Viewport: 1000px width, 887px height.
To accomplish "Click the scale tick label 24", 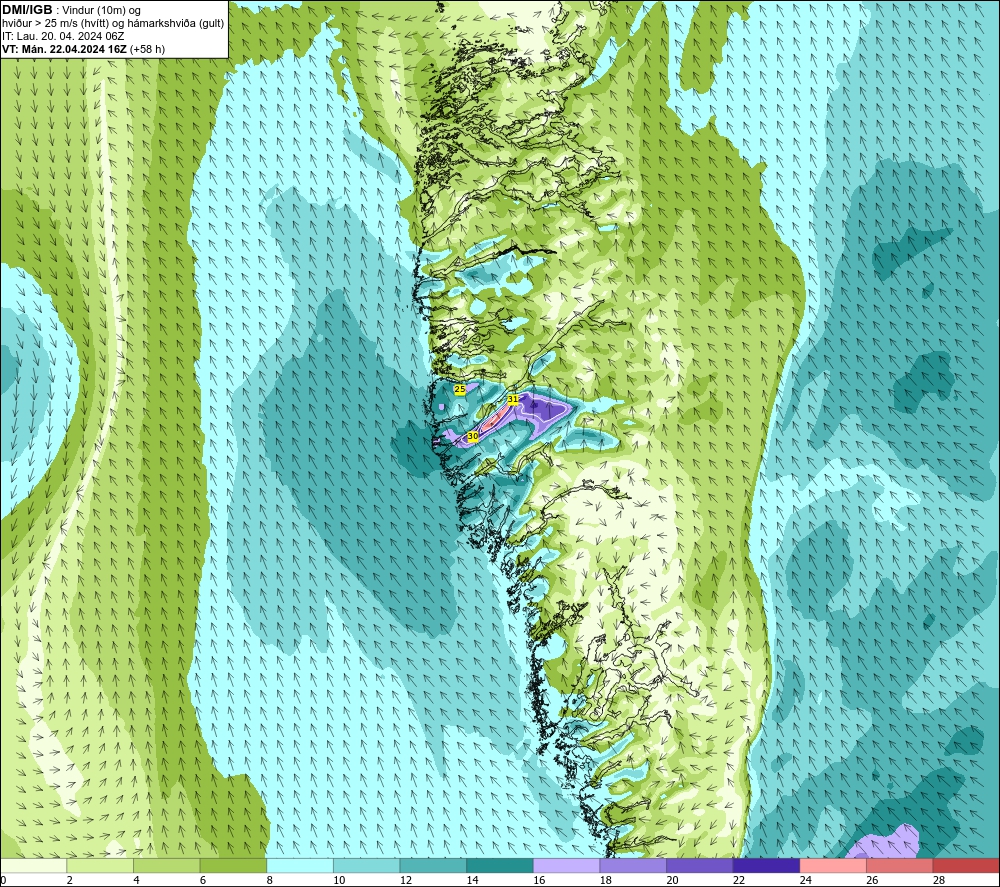I will (805, 881).
